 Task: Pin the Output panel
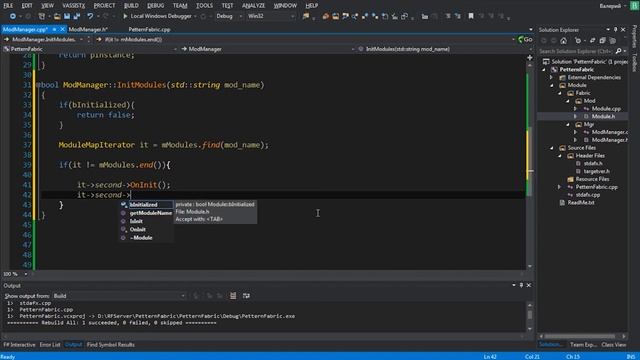521,285
